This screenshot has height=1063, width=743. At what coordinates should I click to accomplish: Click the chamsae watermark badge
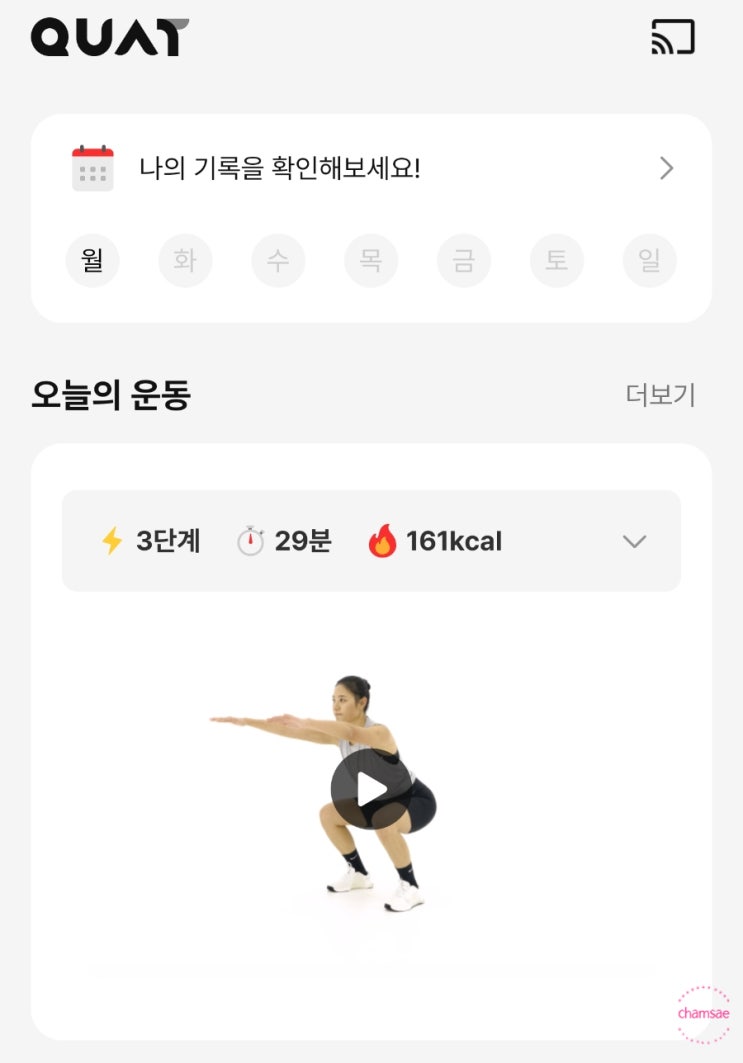coord(703,1014)
